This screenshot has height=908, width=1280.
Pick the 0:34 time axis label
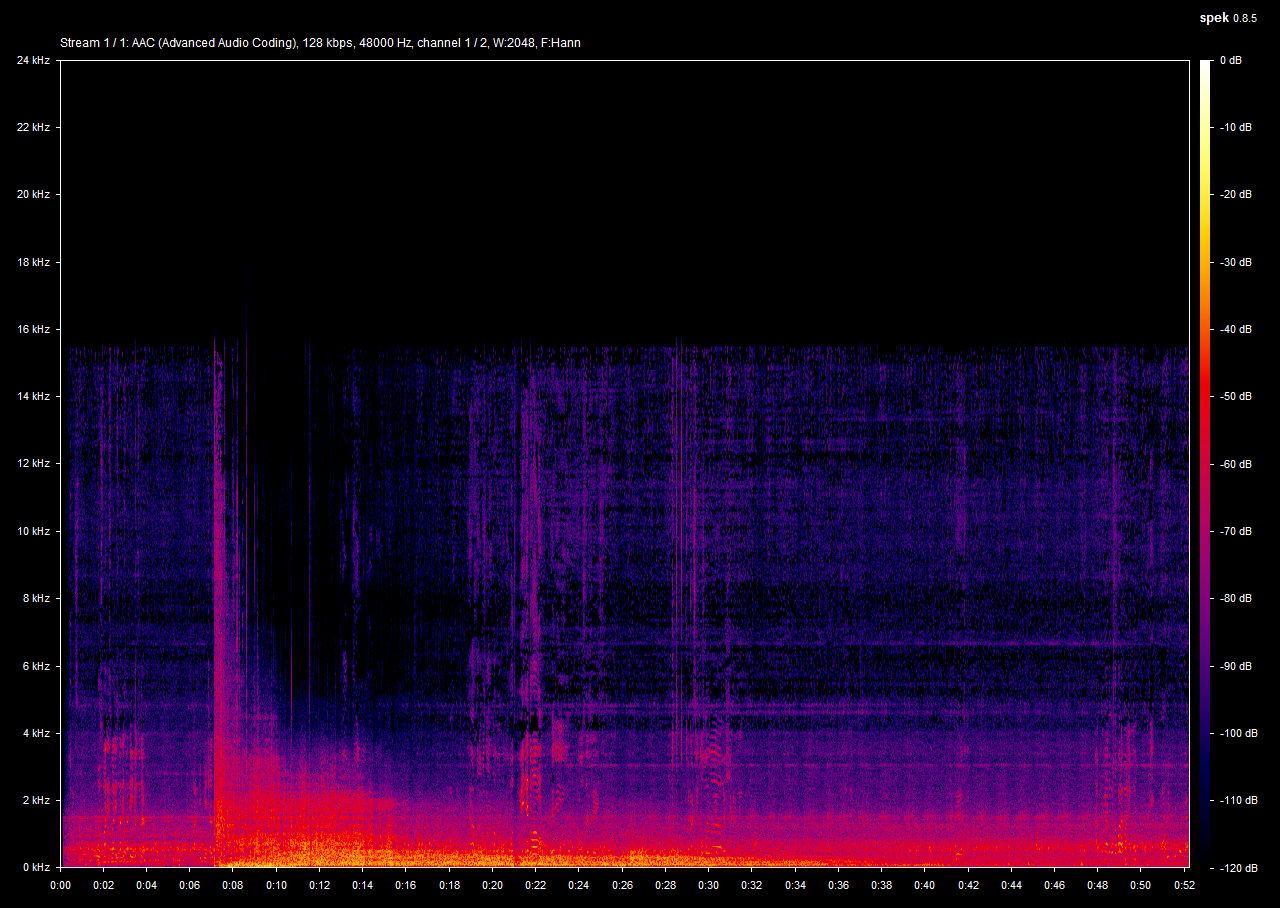[795, 885]
